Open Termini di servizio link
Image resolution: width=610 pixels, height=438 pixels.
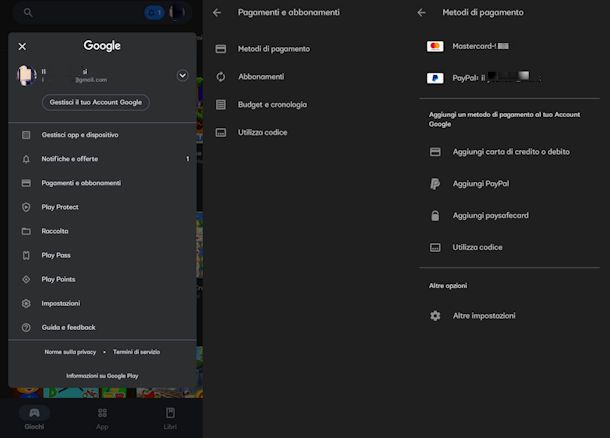coord(137,352)
